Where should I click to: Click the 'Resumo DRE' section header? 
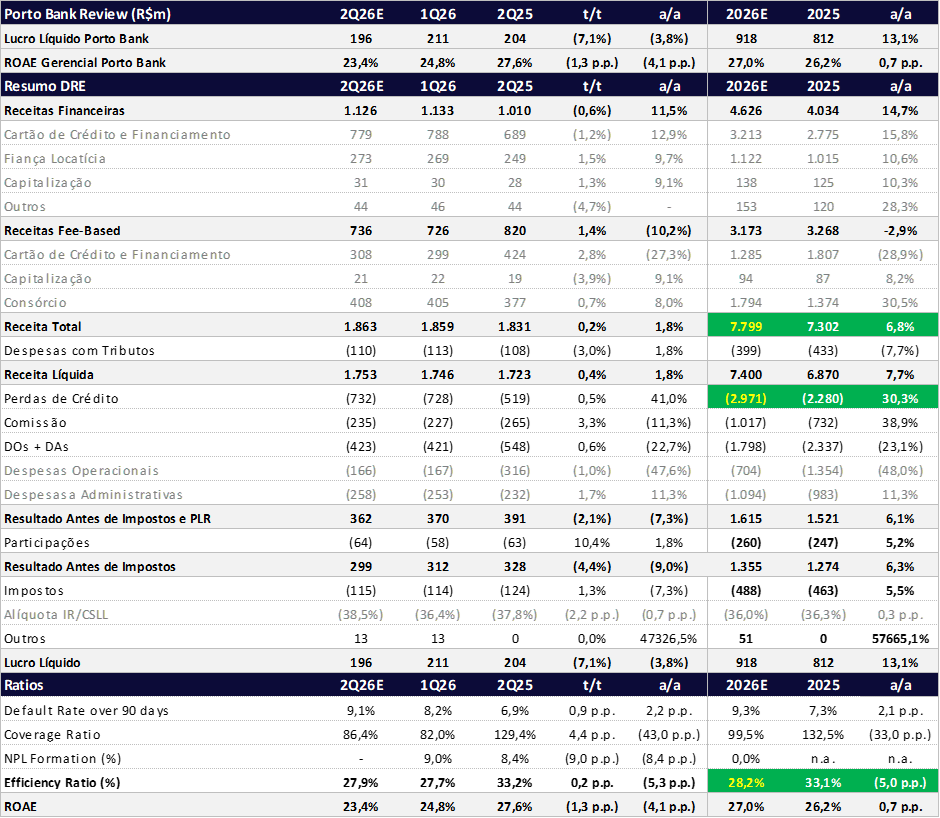tap(45, 86)
